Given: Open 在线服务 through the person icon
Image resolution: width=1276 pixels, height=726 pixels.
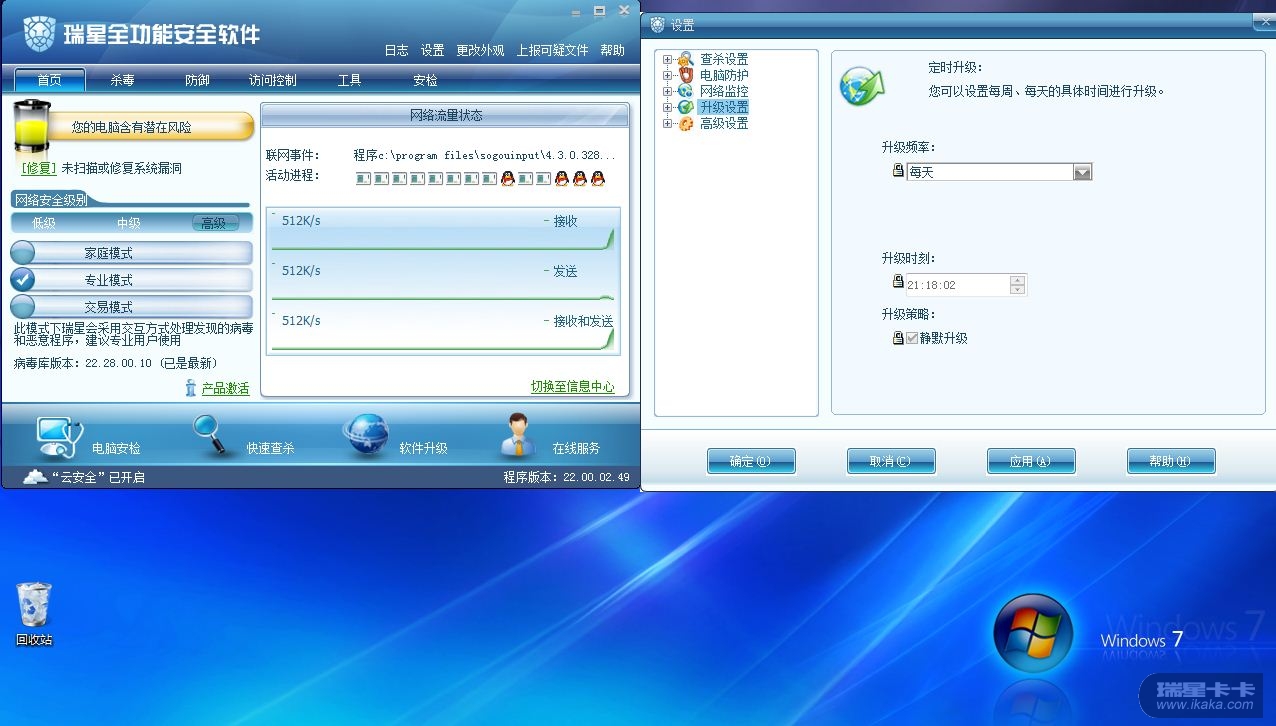Looking at the screenshot, I should pyautogui.click(x=518, y=436).
